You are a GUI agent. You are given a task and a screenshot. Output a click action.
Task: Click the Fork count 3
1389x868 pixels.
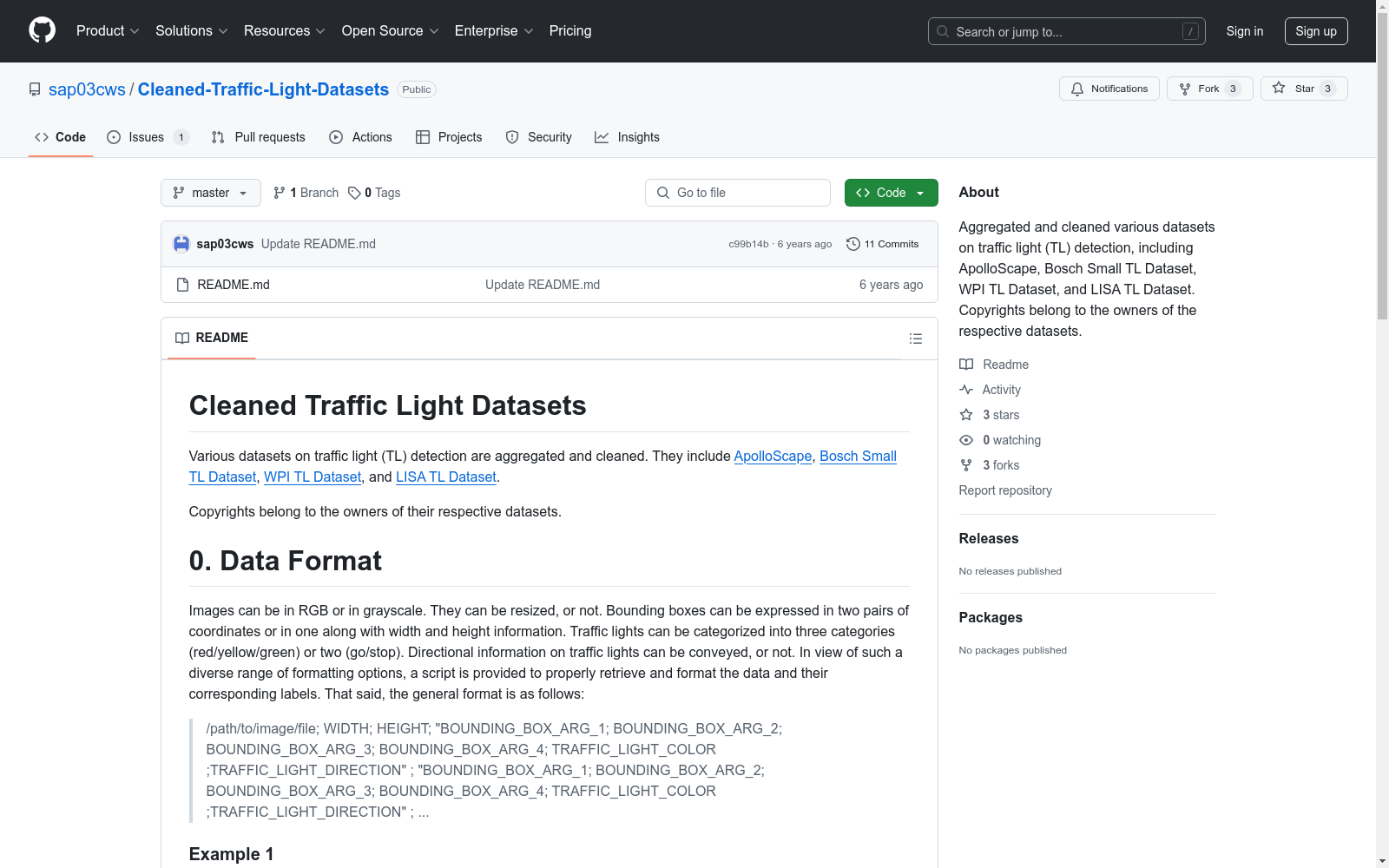tap(1233, 89)
